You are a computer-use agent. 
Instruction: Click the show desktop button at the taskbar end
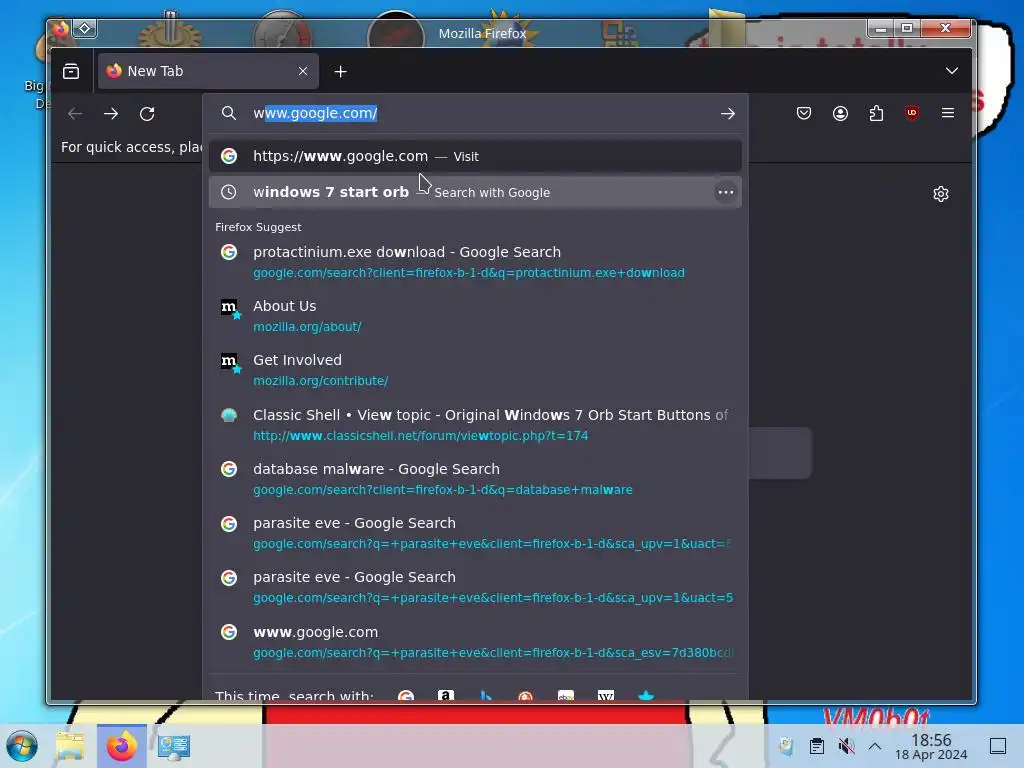[998, 746]
